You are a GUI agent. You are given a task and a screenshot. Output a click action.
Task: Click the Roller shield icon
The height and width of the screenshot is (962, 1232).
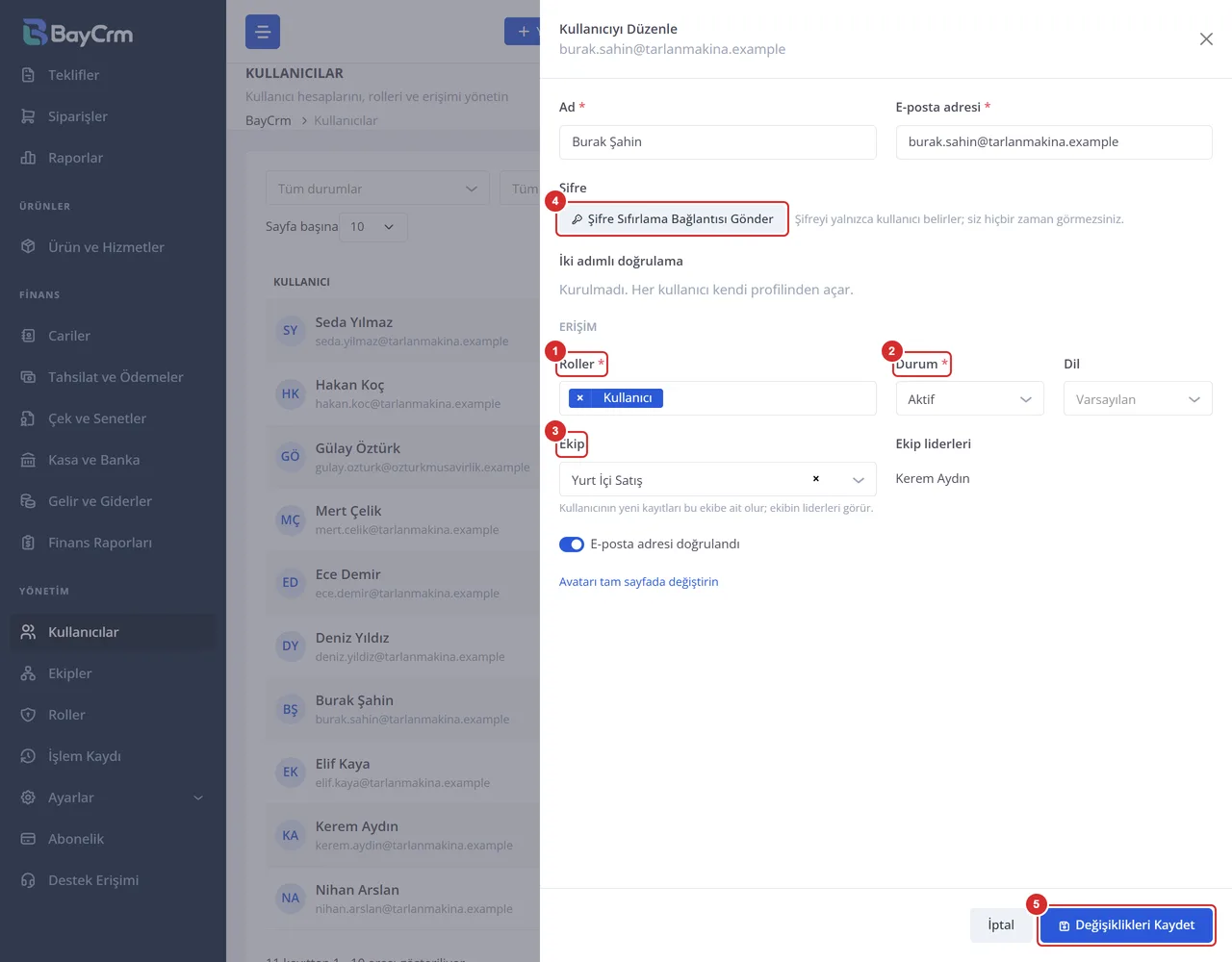(x=28, y=715)
